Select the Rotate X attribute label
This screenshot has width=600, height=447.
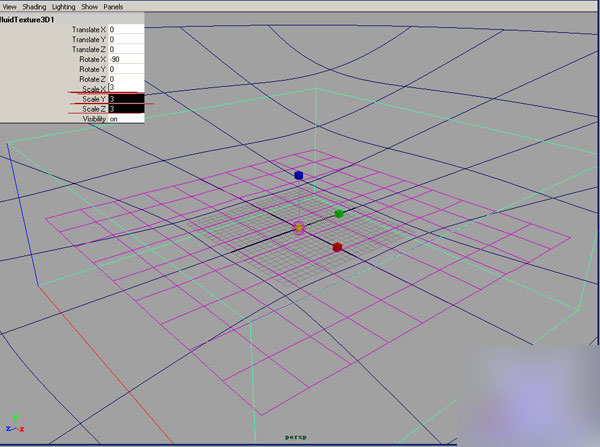(x=92, y=59)
